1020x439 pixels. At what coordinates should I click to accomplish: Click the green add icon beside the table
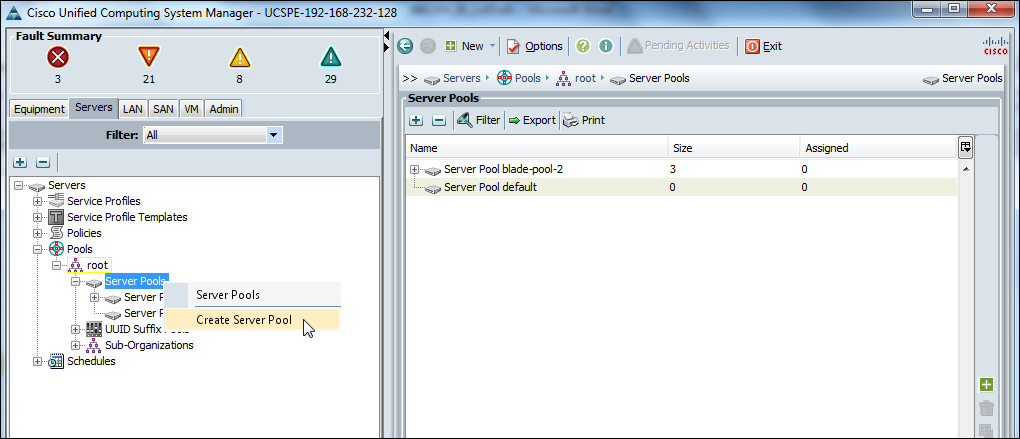986,385
